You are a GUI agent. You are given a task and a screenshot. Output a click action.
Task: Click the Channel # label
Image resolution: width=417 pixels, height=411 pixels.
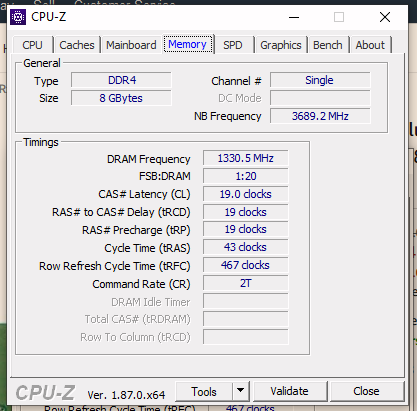click(x=236, y=81)
